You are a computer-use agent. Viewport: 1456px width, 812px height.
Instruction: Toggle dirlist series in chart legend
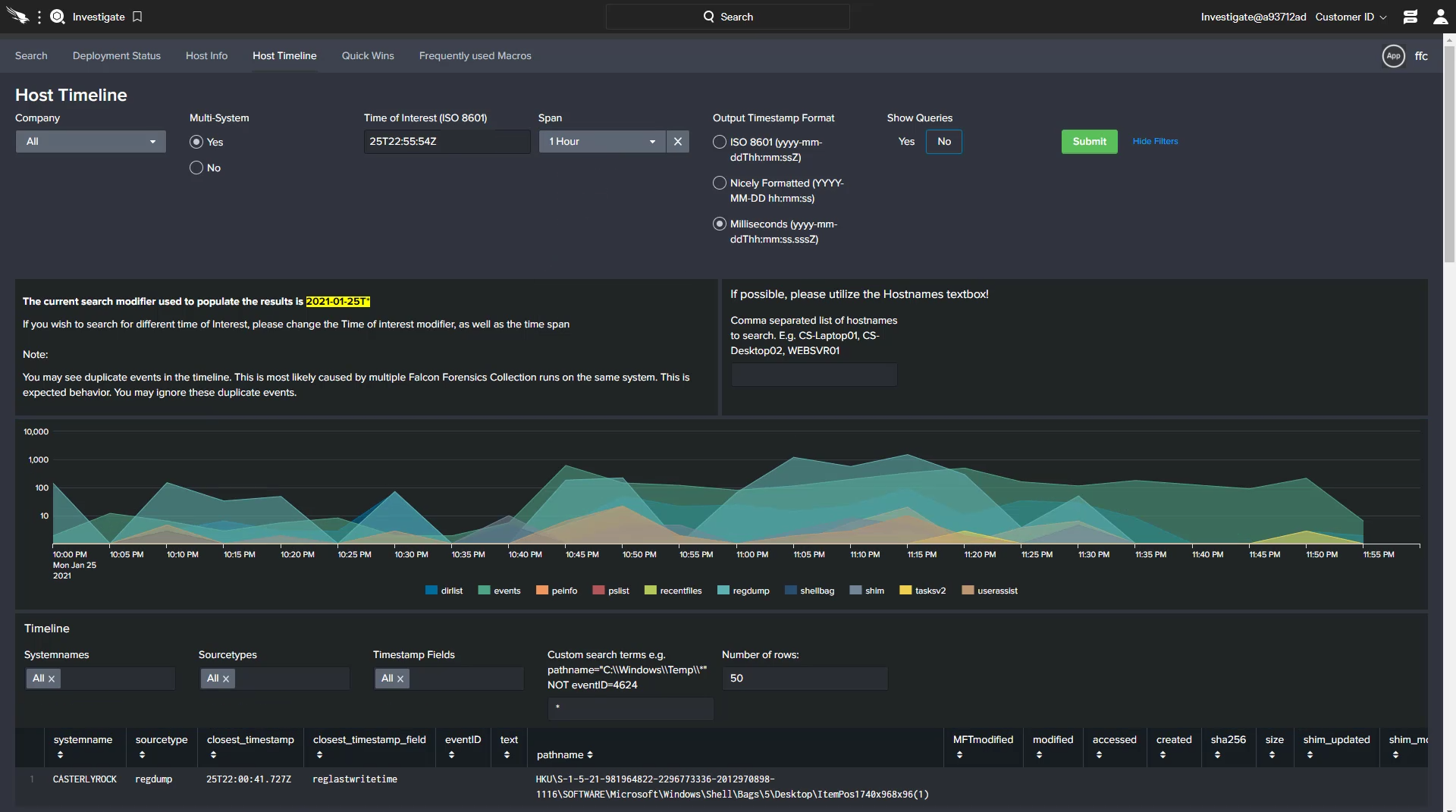pyautogui.click(x=444, y=591)
